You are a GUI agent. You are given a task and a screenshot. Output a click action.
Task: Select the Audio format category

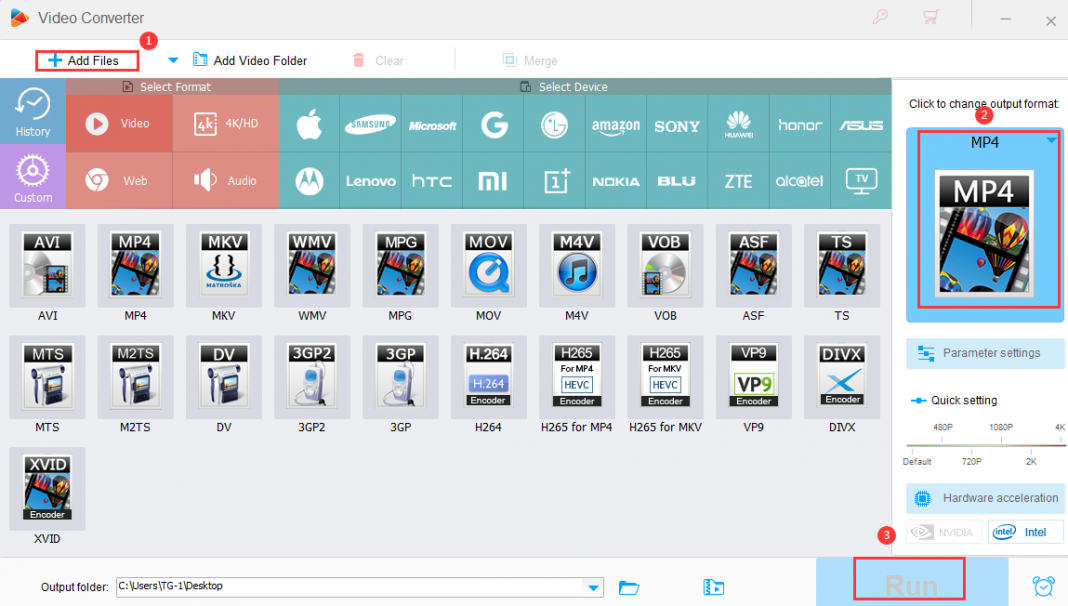(226, 180)
